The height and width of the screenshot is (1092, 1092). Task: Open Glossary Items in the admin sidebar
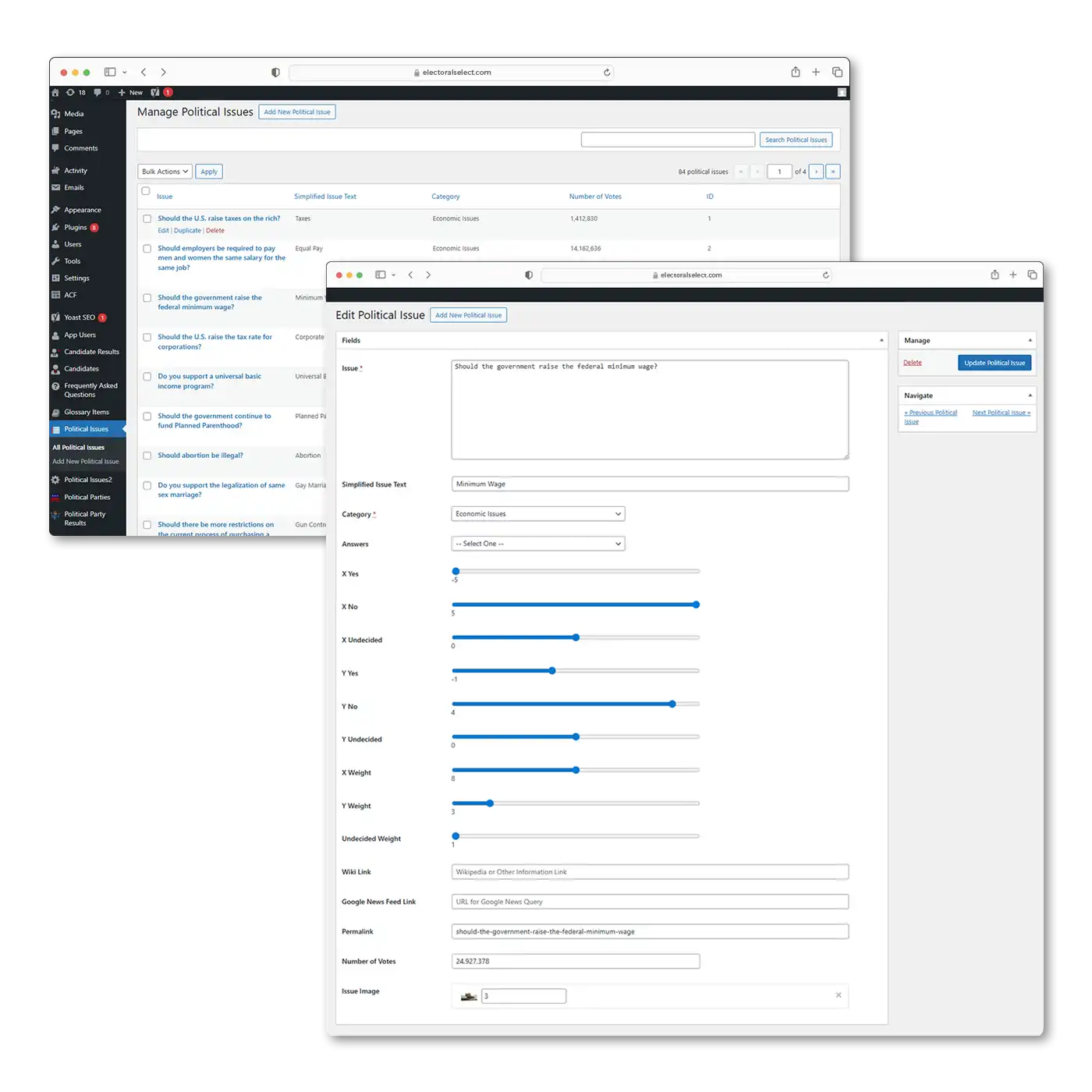tap(86, 413)
